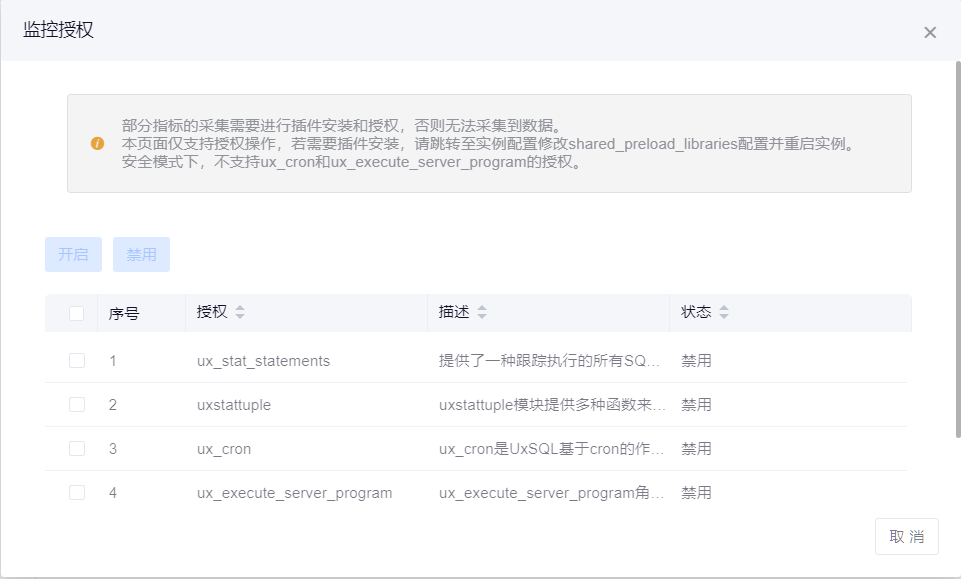Click the 授权 column header label
Viewport: 961px width, 579px height.
[x=212, y=312]
